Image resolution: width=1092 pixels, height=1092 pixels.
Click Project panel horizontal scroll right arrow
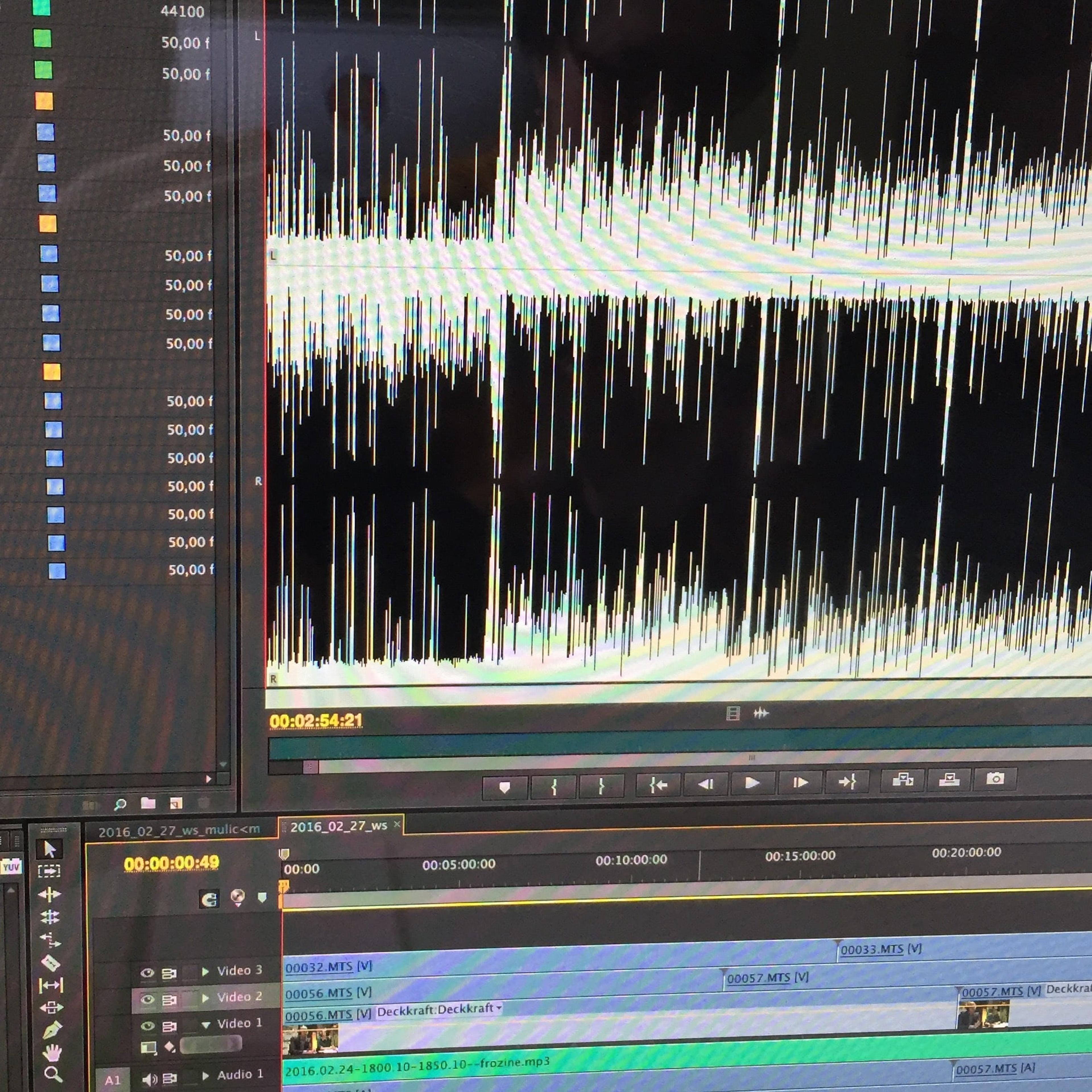coord(208,779)
